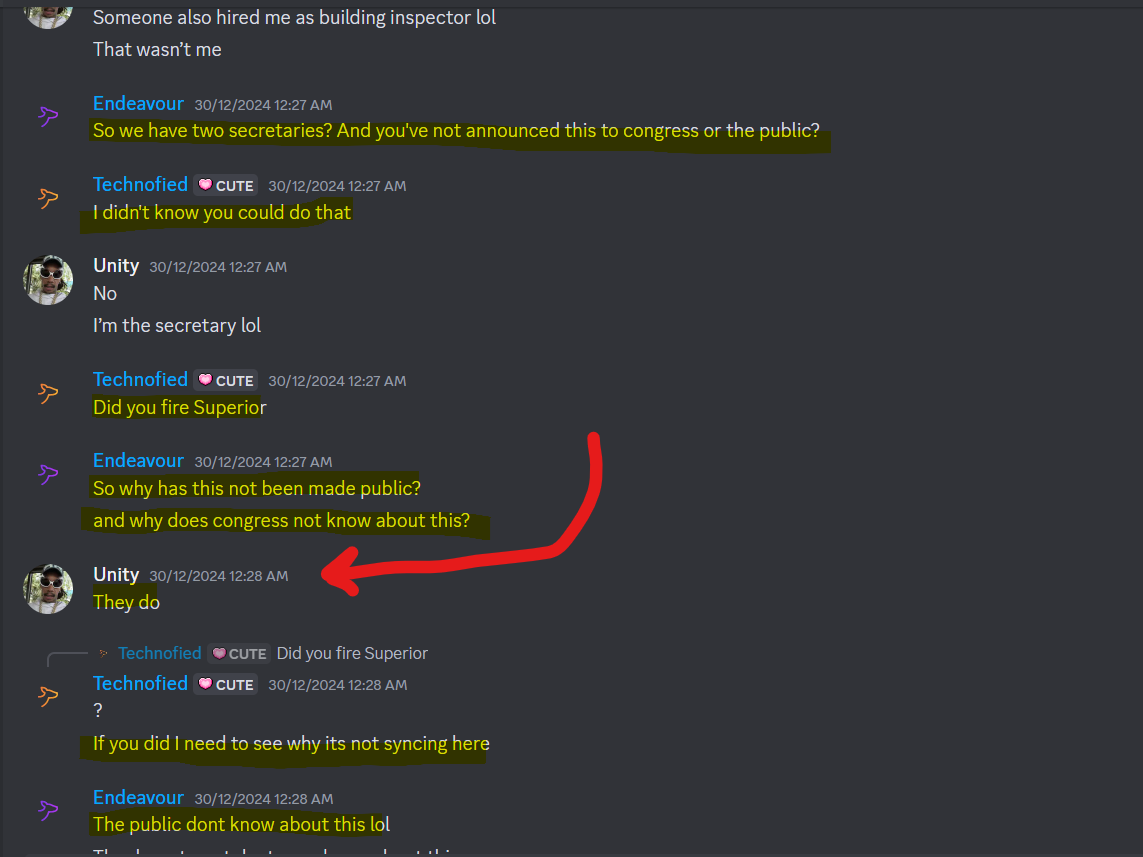1143x857 pixels.
Task: Select the message 'I'm the secretary lol'
Action: point(177,325)
